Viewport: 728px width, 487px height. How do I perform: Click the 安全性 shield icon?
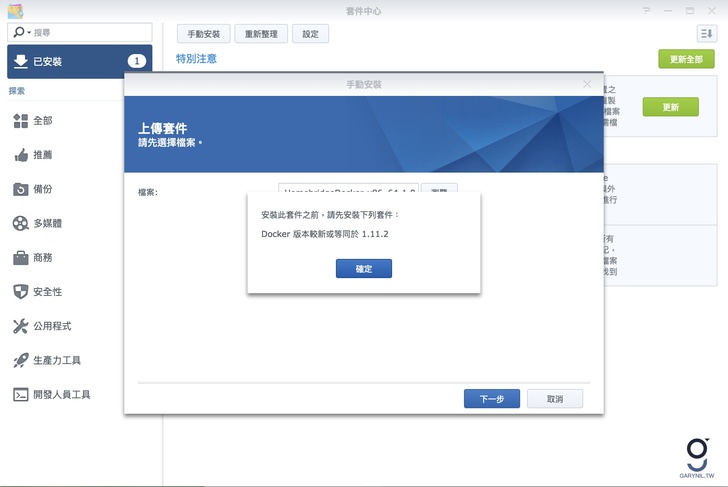point(20,292)
